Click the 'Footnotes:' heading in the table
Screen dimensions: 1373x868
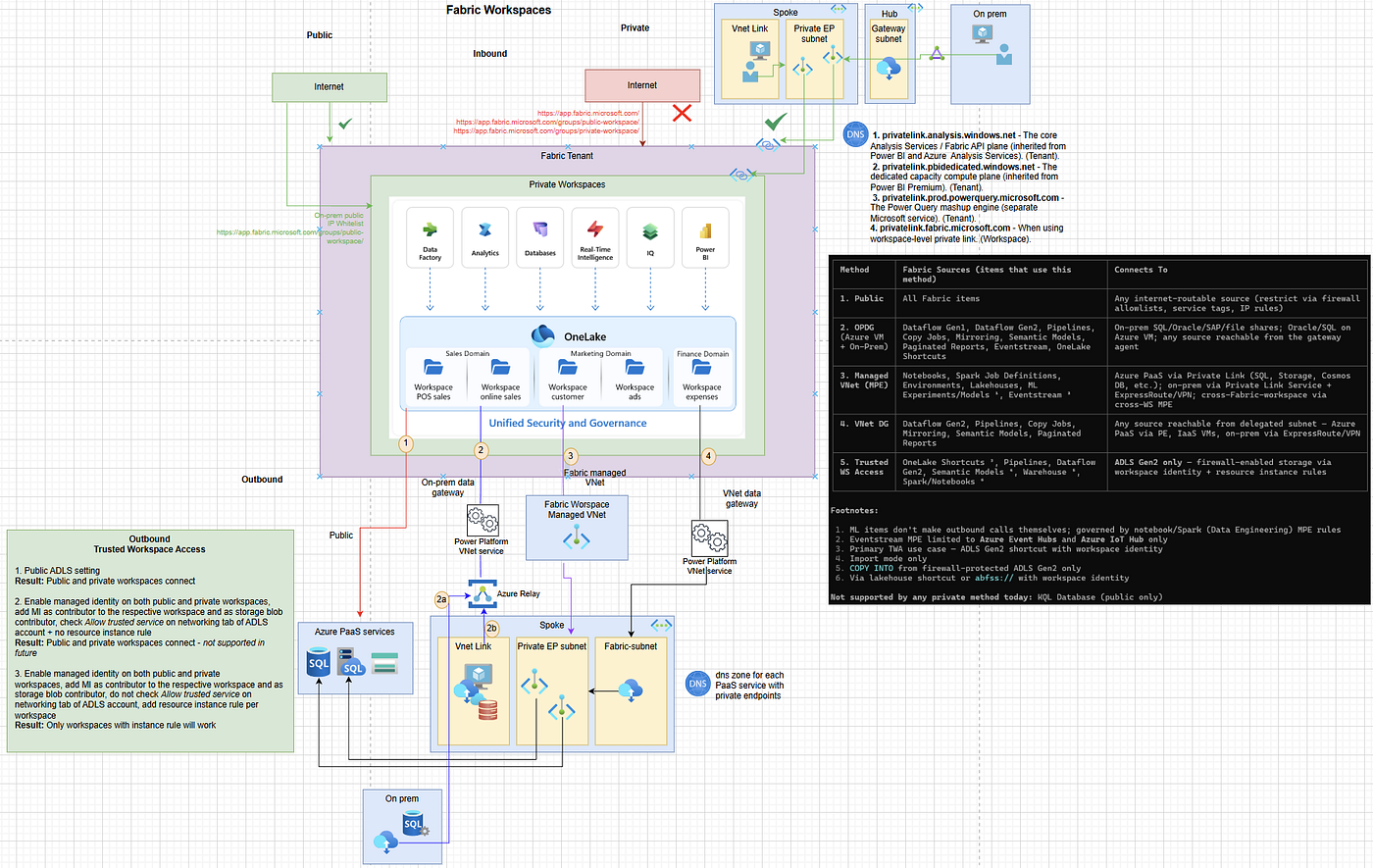point(854,510)
